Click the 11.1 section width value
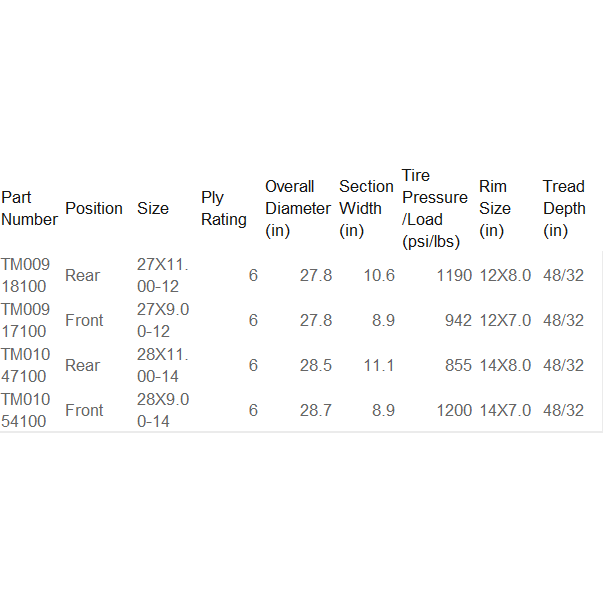Screen dimensions: 603x603 [x=378, y=365]
